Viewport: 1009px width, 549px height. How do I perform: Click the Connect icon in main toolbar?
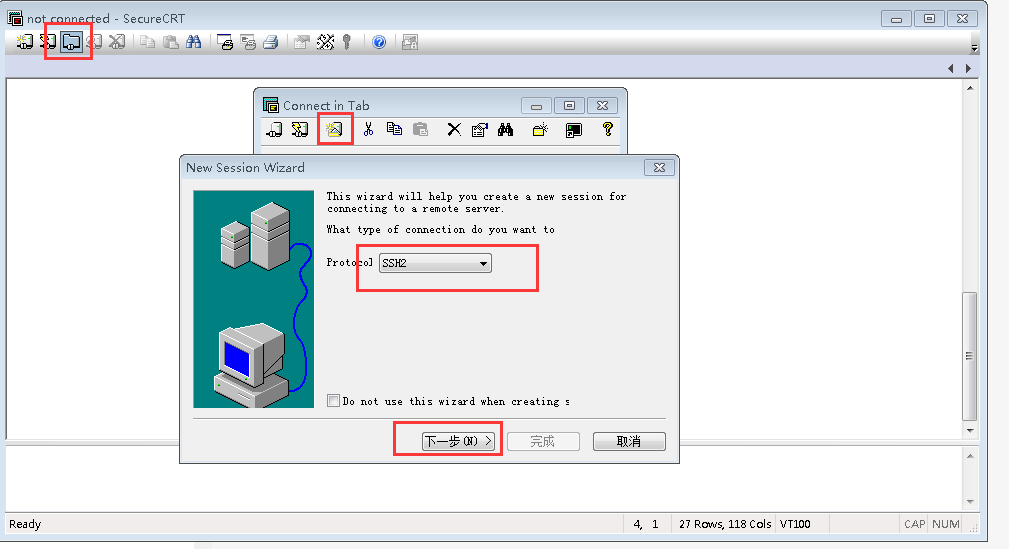tap(24, 42)
